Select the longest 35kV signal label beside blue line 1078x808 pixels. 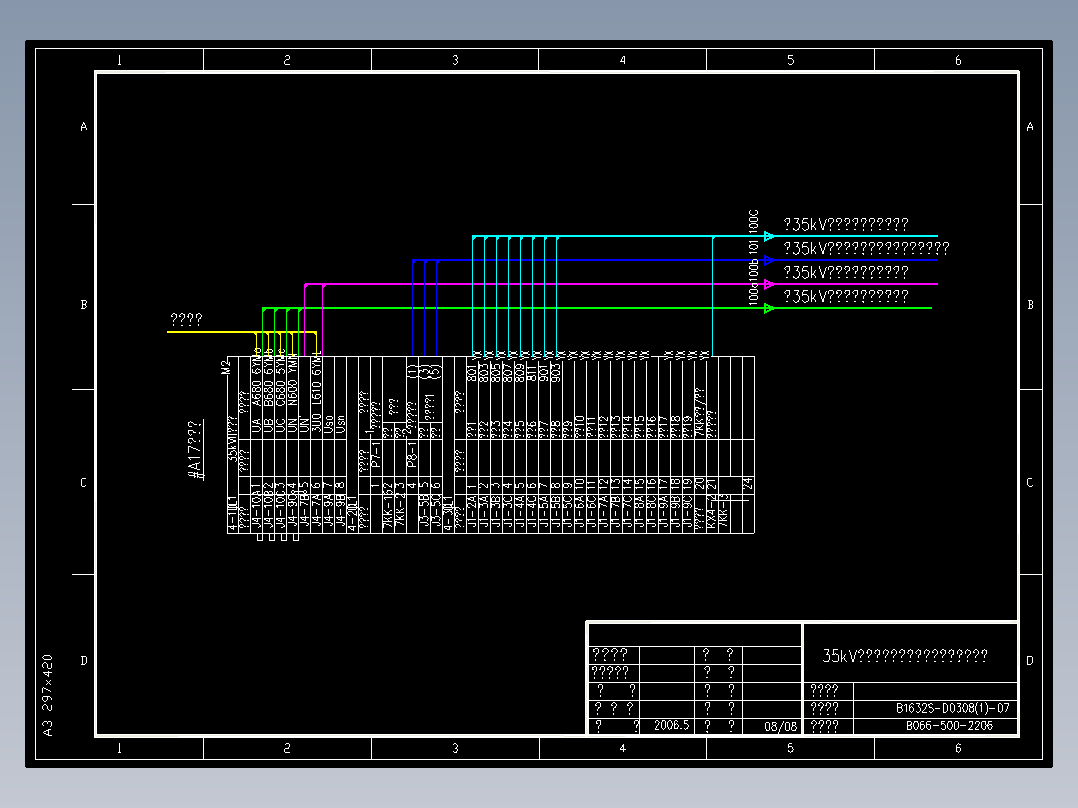[866, 248]
